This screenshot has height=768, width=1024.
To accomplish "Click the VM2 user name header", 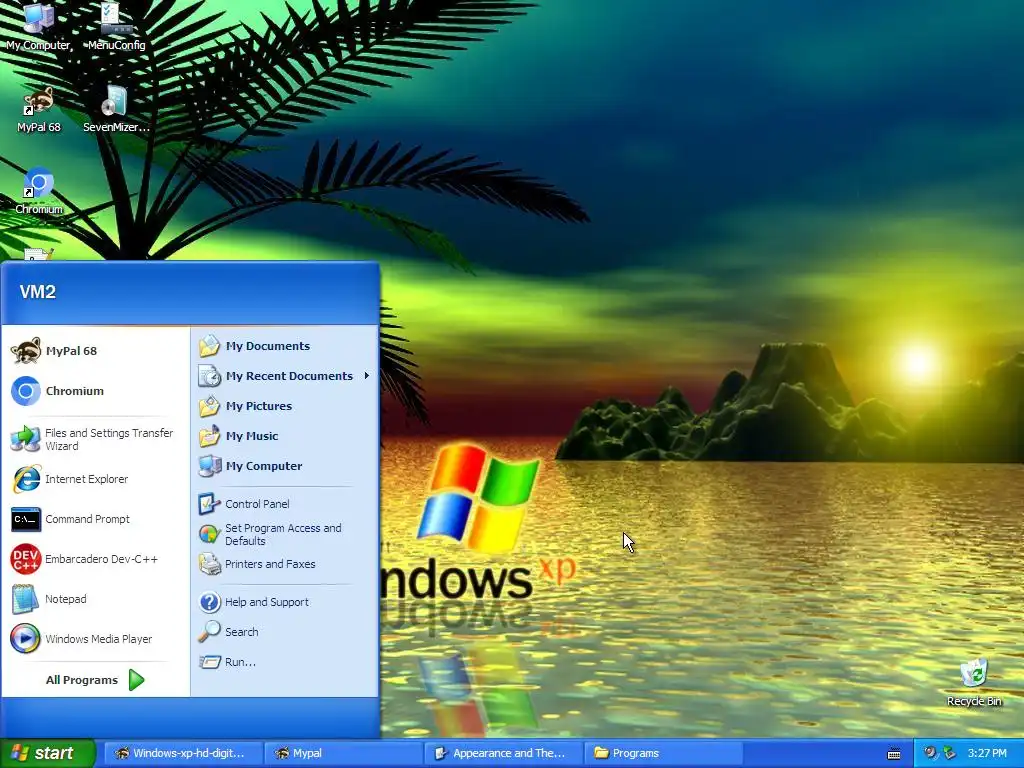I will click(x=37, y=292).
